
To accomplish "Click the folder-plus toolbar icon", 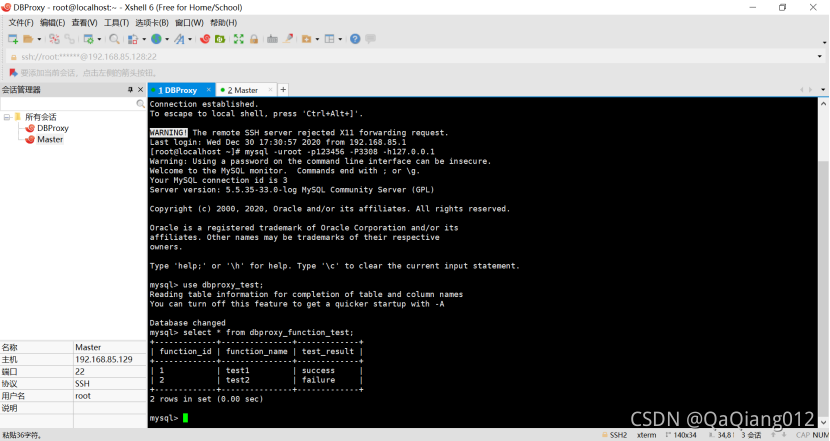I will coord(306,39).
